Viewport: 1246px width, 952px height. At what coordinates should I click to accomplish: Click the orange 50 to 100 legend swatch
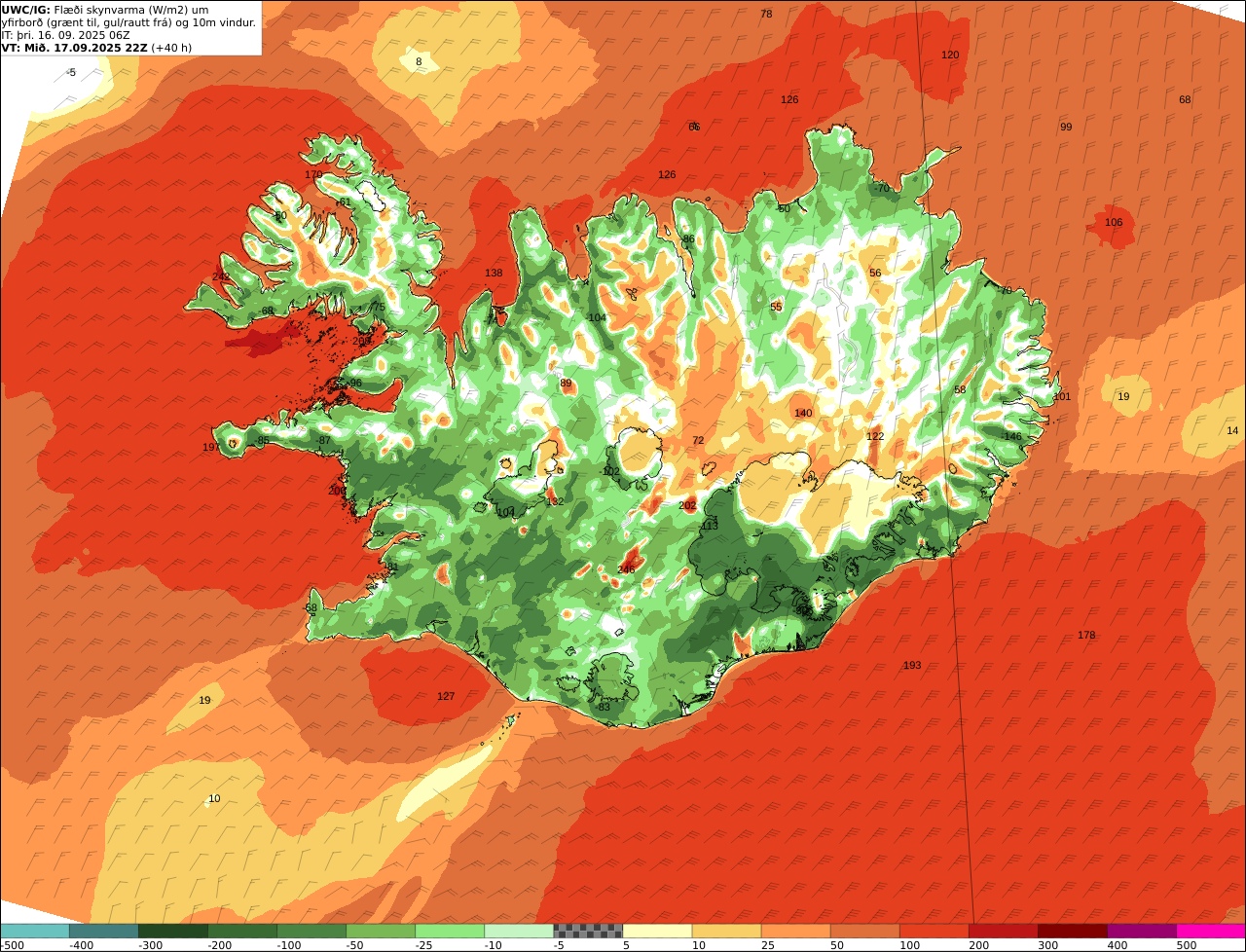point(864,931)
